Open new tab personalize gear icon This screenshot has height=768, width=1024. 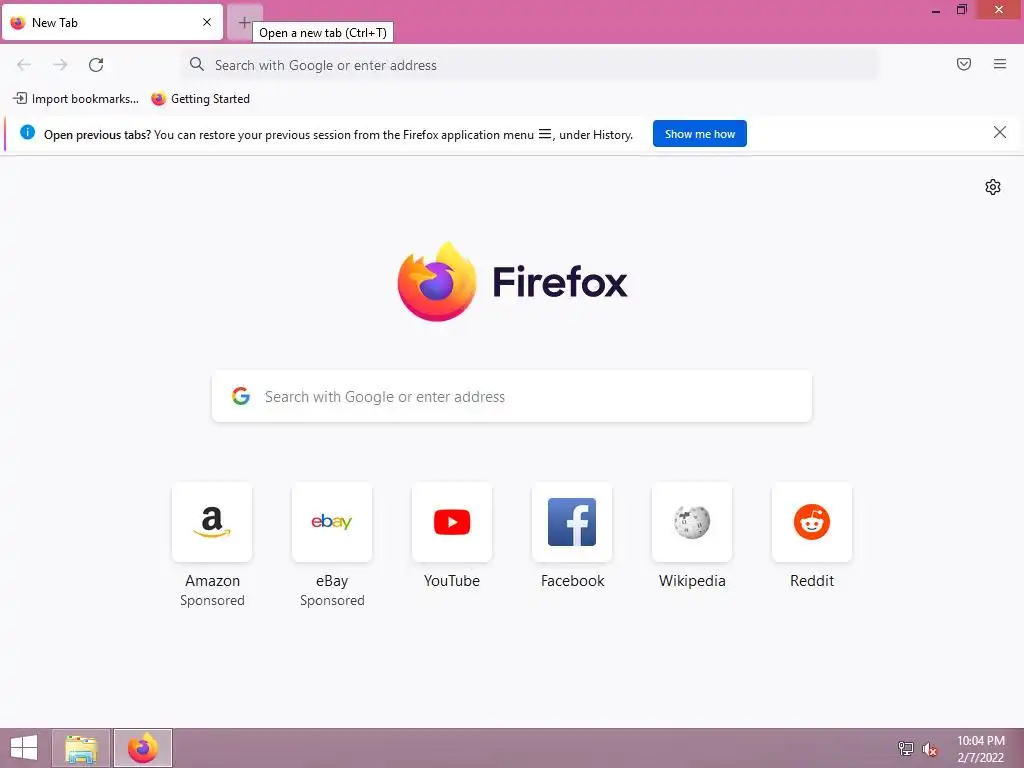click(993, 187)
